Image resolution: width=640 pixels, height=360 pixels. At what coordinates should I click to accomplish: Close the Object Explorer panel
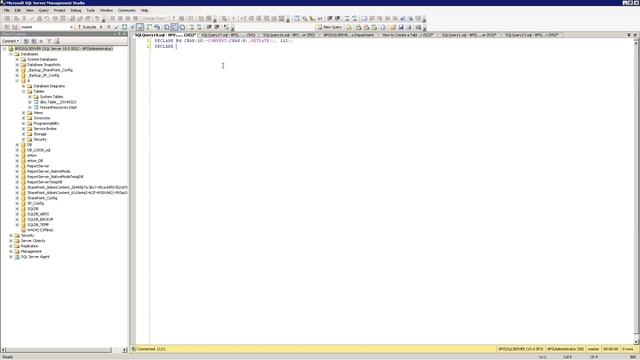coord(125,34)
